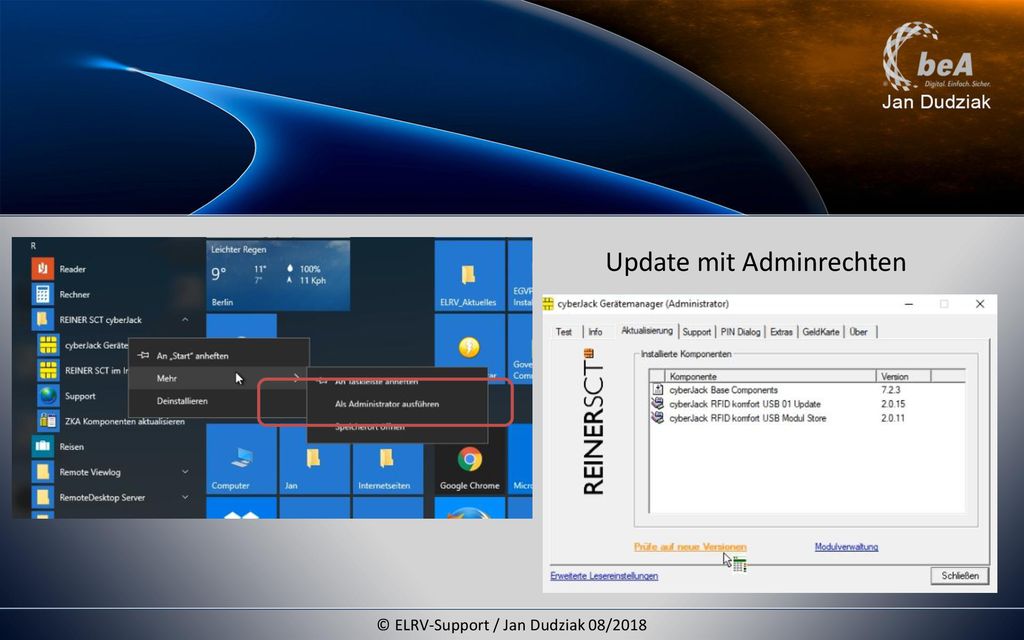Image resolution: width=1024 pixels, height=640 pixels.
Task: Open ZKA Komponenten aktualisieren icon
Action: (48, 421)
